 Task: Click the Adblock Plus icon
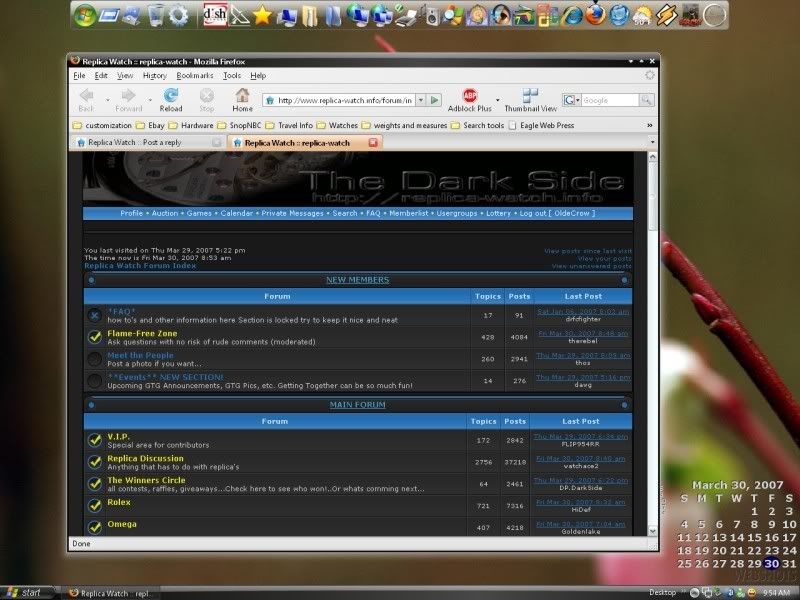[469, 97]
